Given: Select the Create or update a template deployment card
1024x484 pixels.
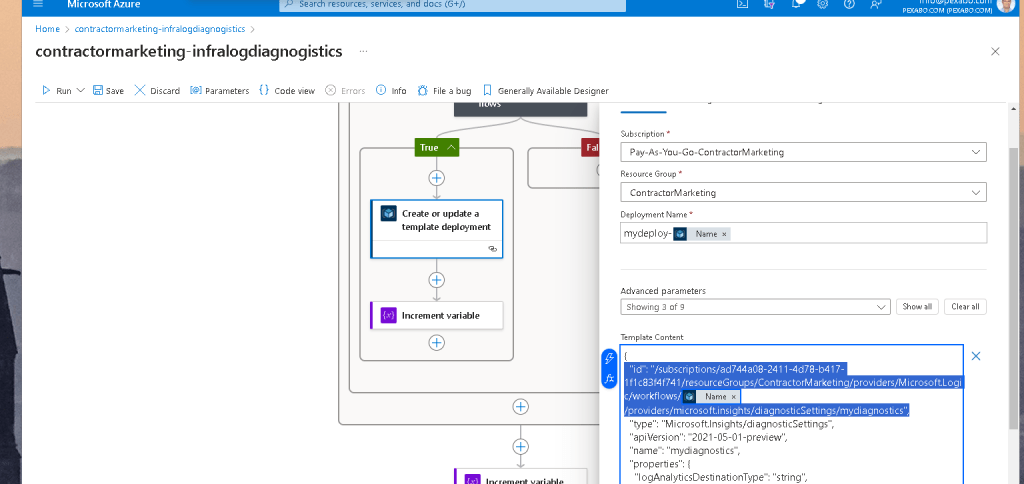Looking at the screenshot, I should (x=437, y=229).
